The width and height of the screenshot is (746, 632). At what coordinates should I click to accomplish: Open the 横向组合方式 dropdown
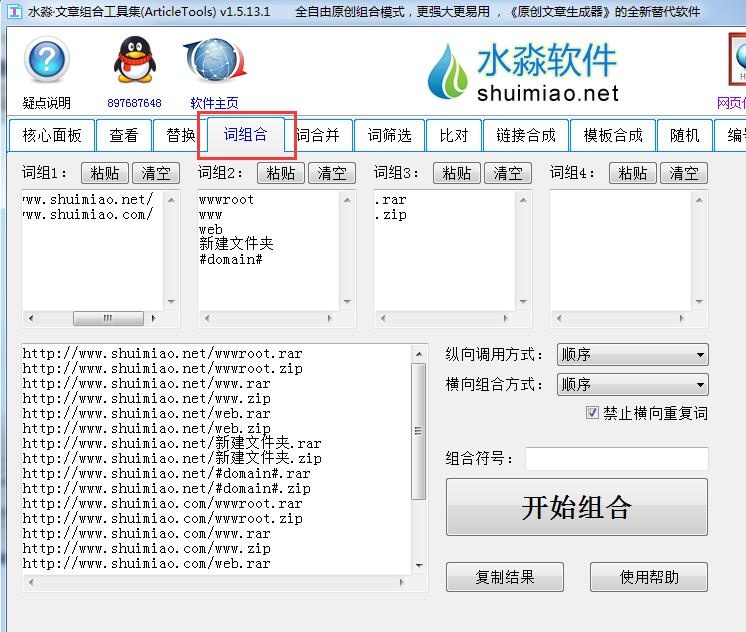(631, 385)
